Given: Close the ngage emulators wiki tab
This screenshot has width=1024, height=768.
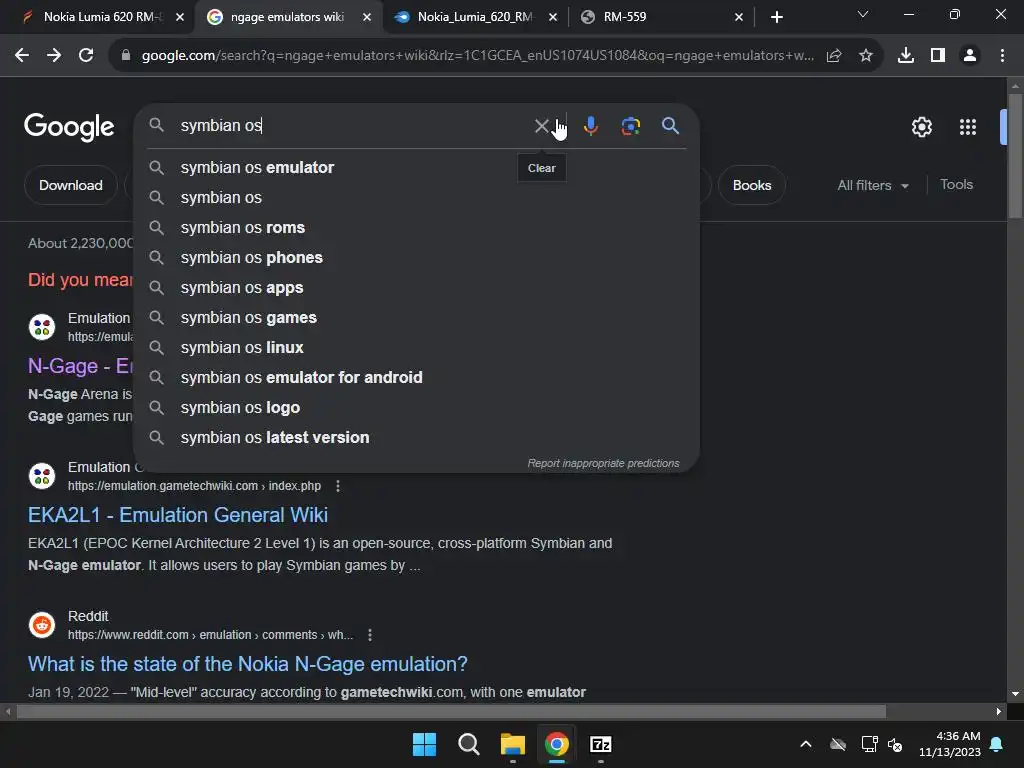Looking at the screenshot, I should pyautogui.click(x=367, y=17).
